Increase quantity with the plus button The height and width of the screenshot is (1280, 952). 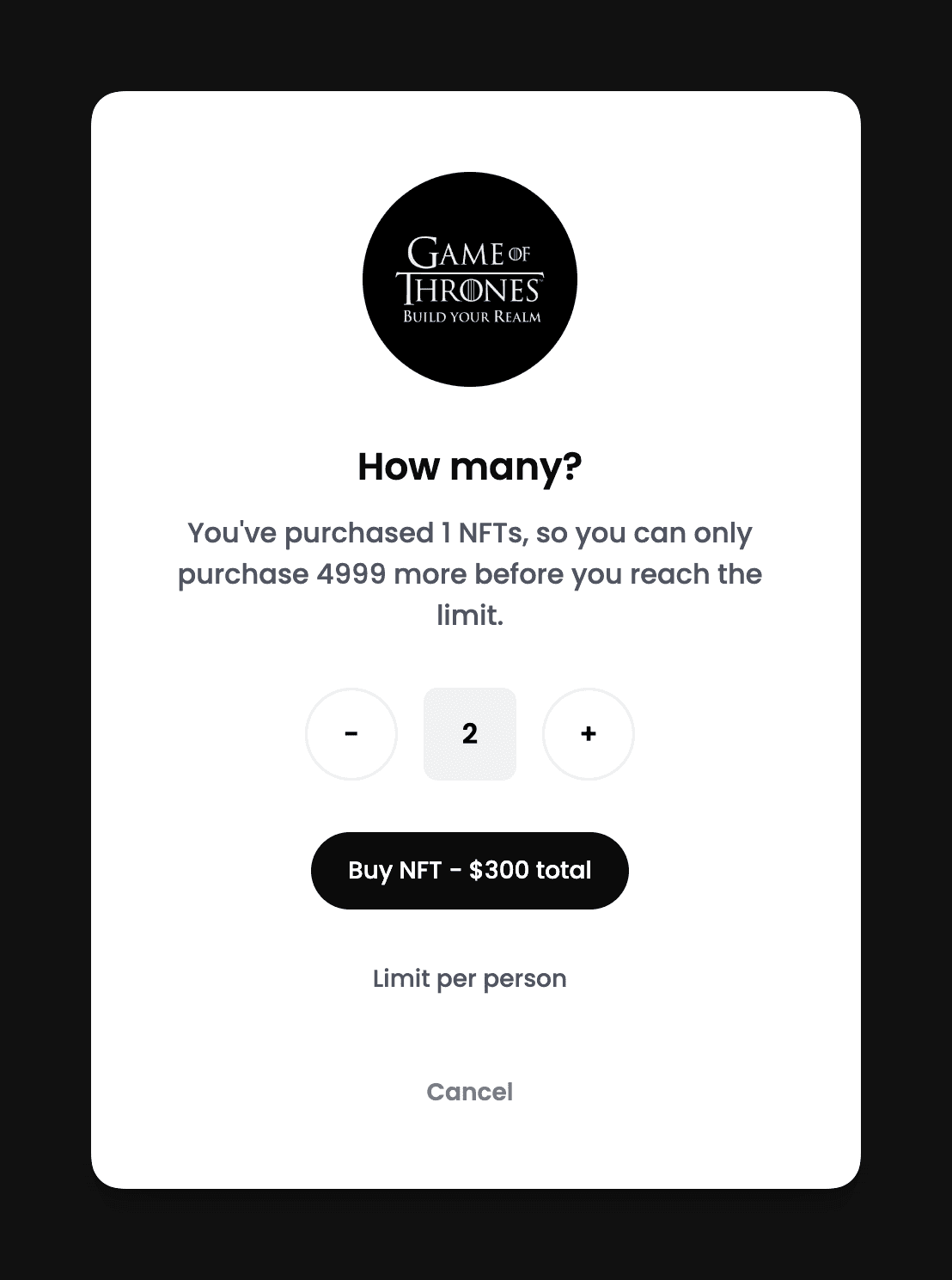589,734
